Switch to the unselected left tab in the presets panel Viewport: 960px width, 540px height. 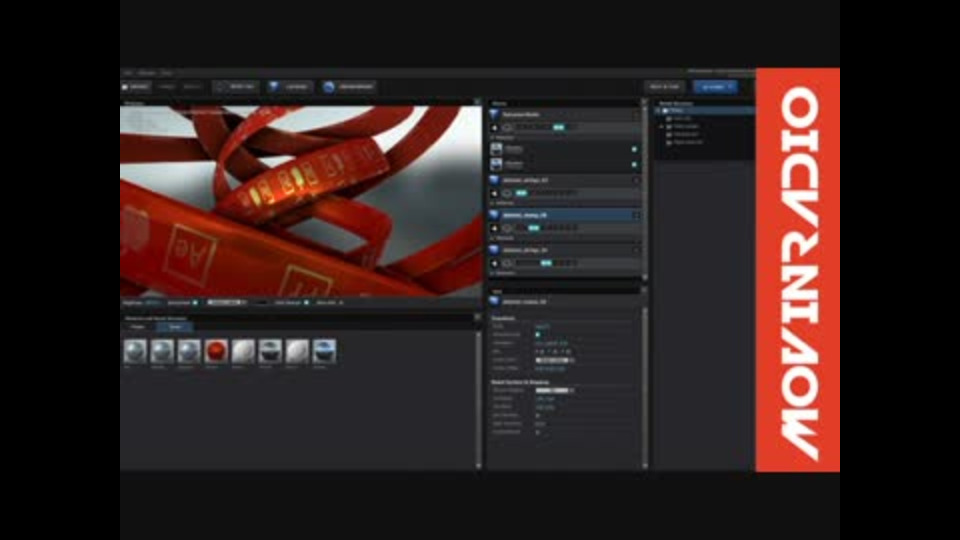(138, 327)
